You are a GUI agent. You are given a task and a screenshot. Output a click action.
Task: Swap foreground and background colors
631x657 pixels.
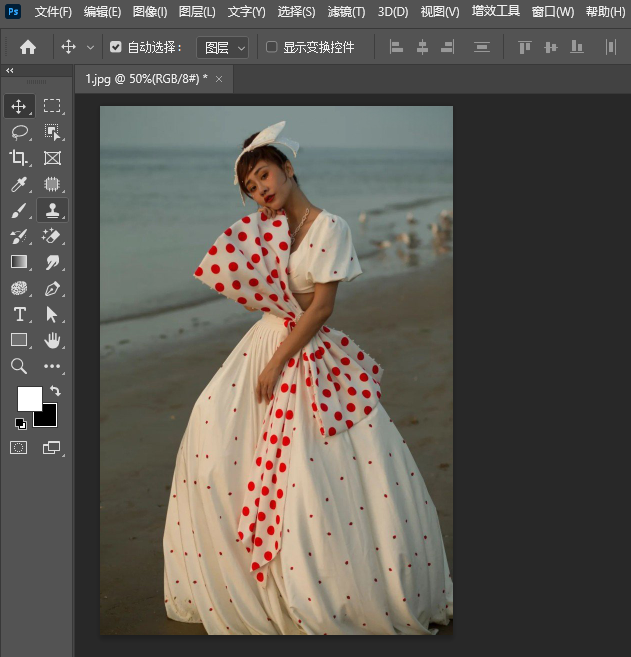[x=55, y=391]
